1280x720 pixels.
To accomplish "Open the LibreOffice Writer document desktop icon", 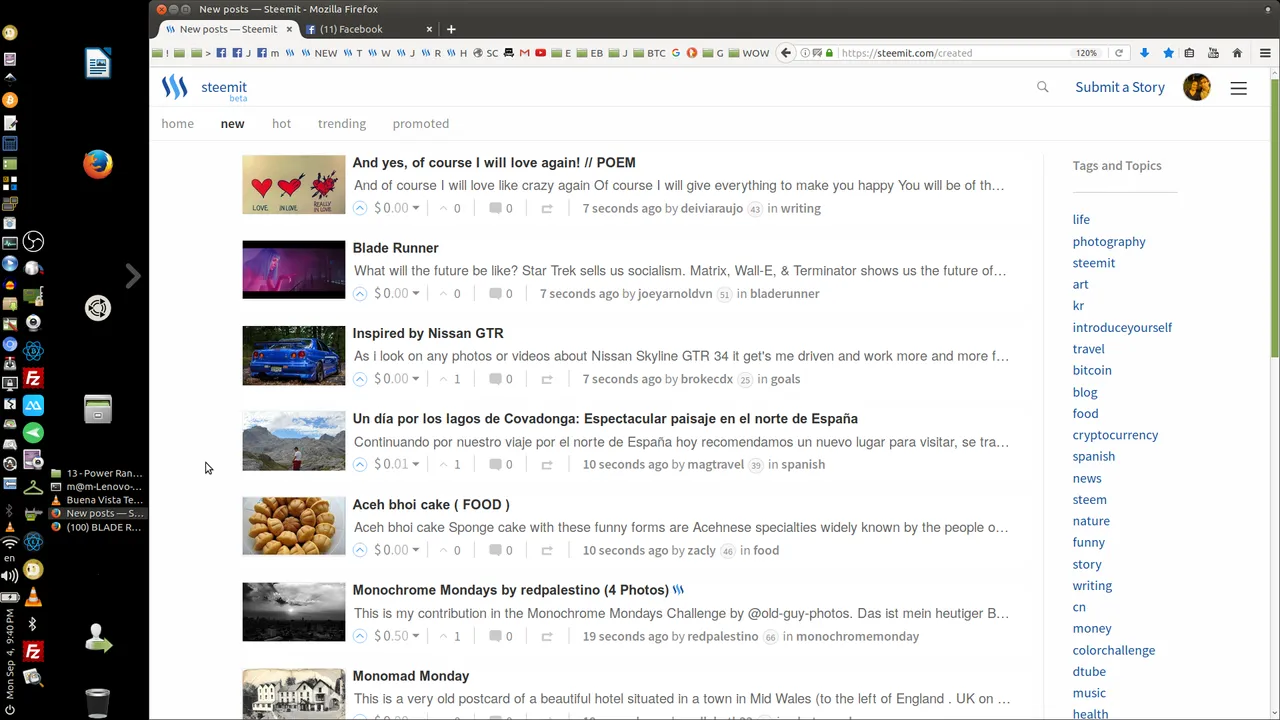I will click(x=98, y=64).
